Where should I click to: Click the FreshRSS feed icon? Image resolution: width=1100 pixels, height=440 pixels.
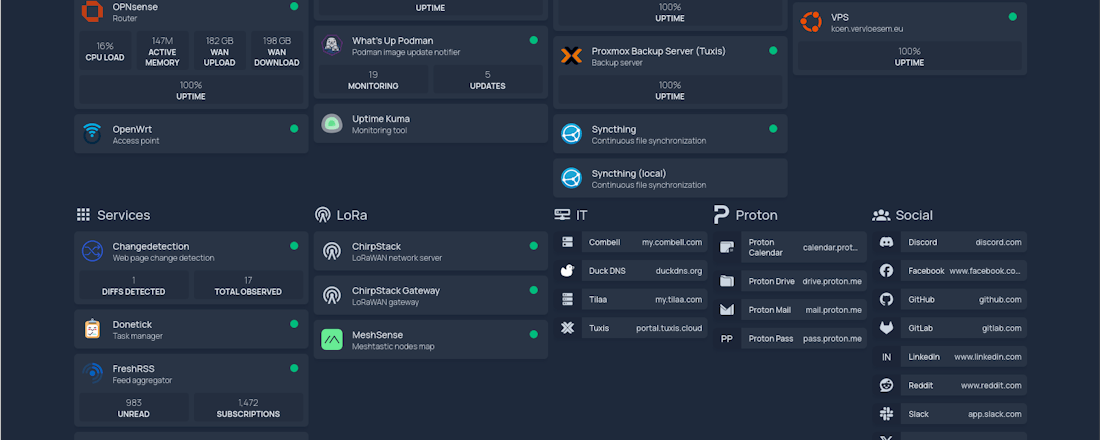(x=92, y=373)
